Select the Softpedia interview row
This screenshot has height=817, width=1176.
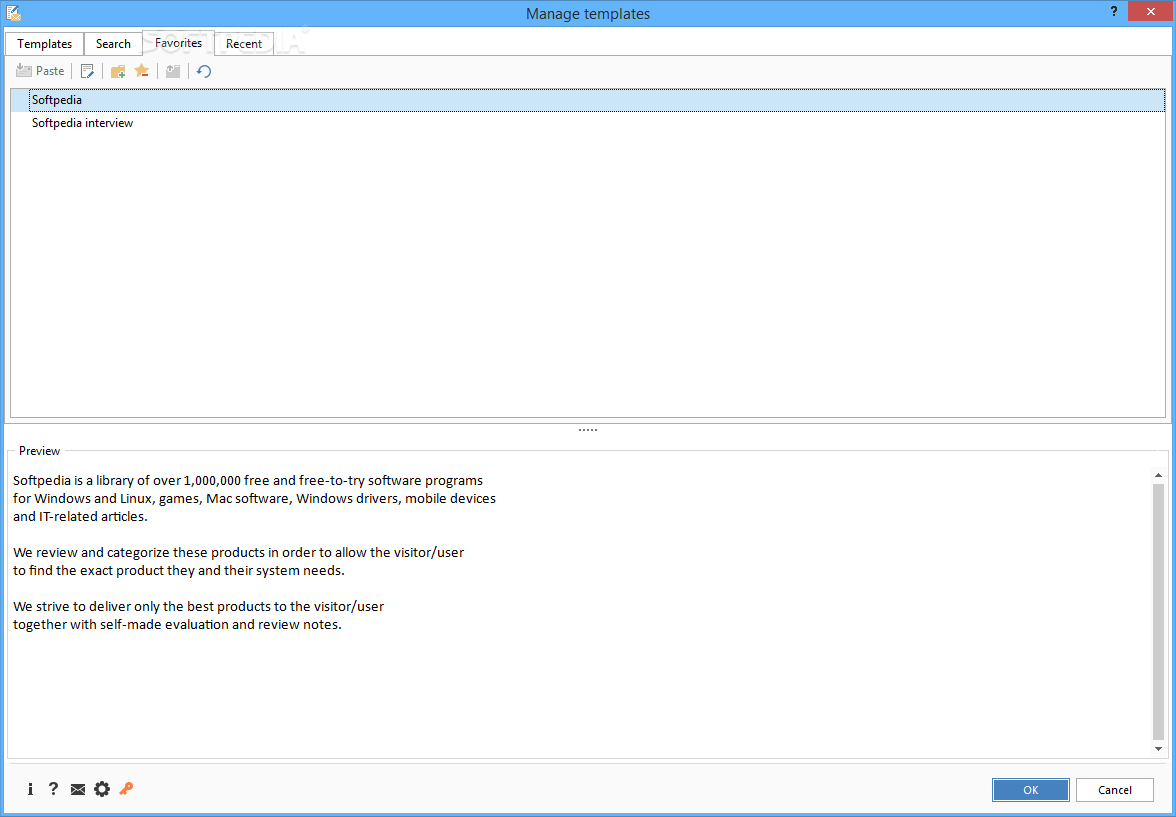pos(587,123)
